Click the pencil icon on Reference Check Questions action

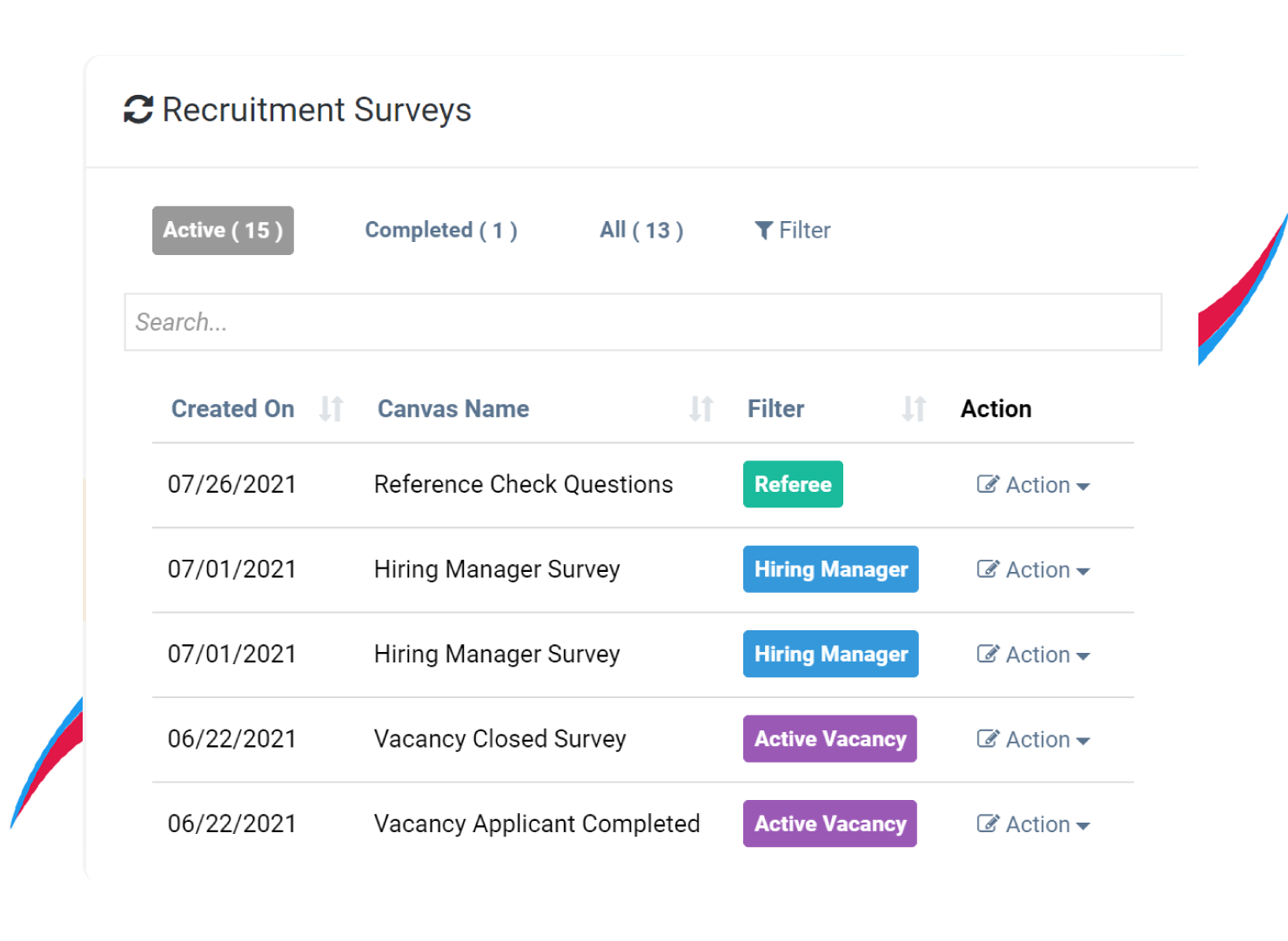(x=989, y=484)
